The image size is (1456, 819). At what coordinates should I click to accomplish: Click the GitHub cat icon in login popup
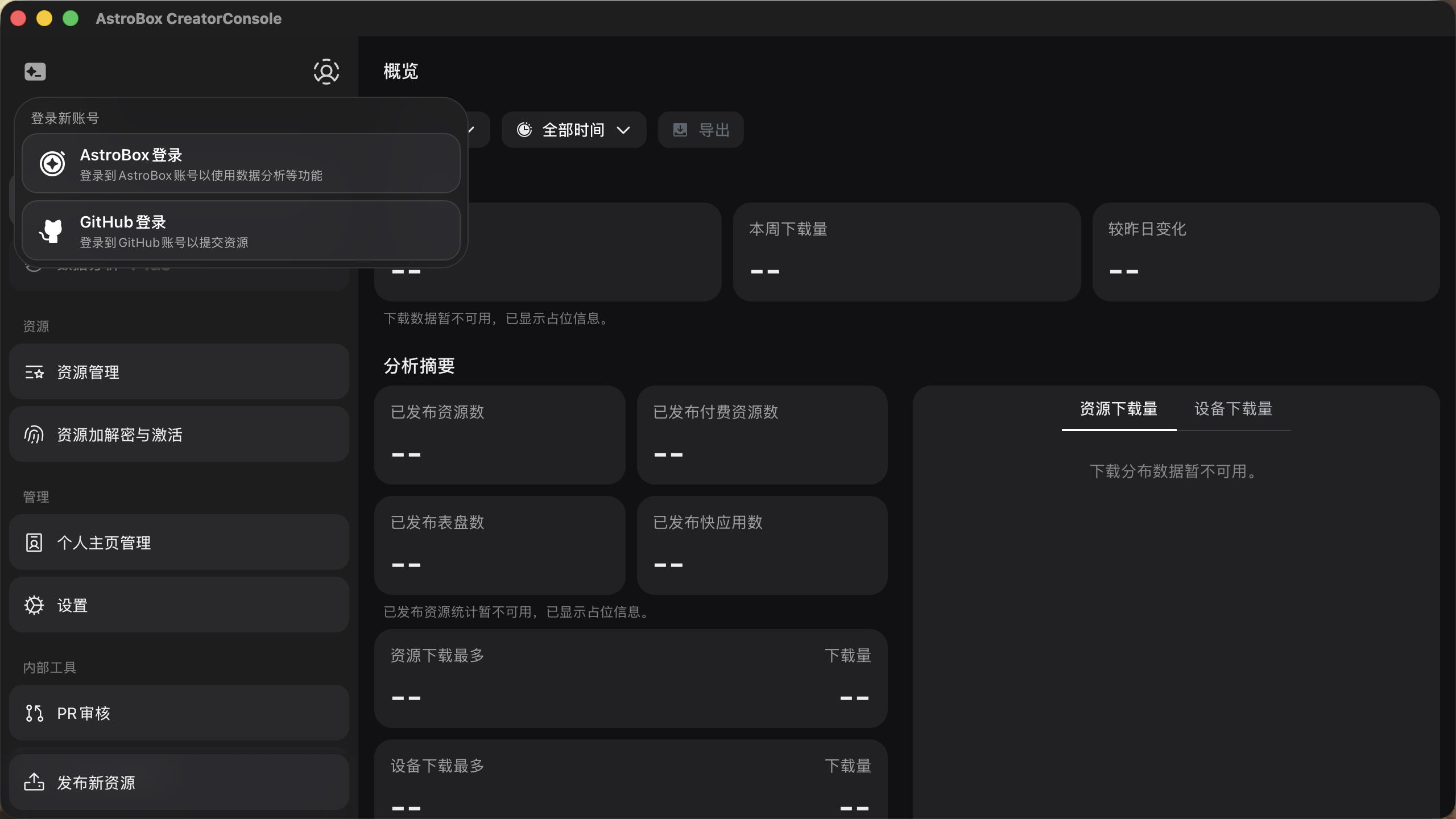pos(51,231)
